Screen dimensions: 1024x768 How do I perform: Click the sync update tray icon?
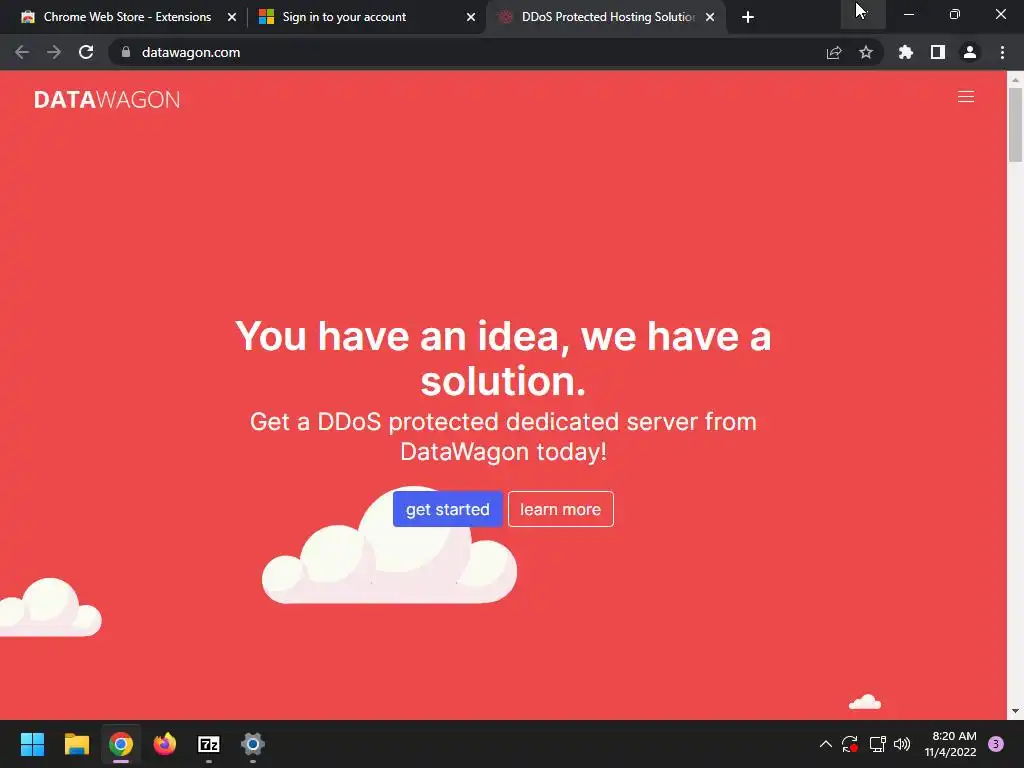(x=850, y=744)
